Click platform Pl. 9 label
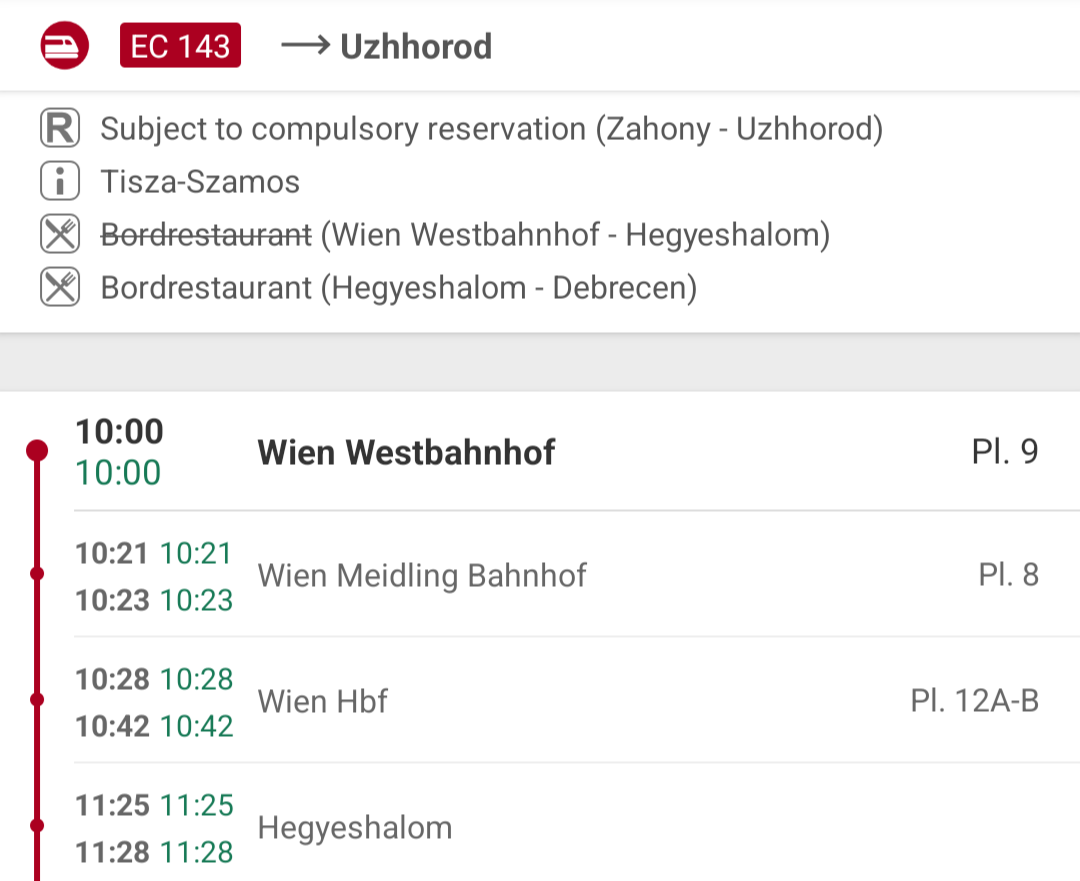This screenshot has width=1080, height=881. [1004, 452]
